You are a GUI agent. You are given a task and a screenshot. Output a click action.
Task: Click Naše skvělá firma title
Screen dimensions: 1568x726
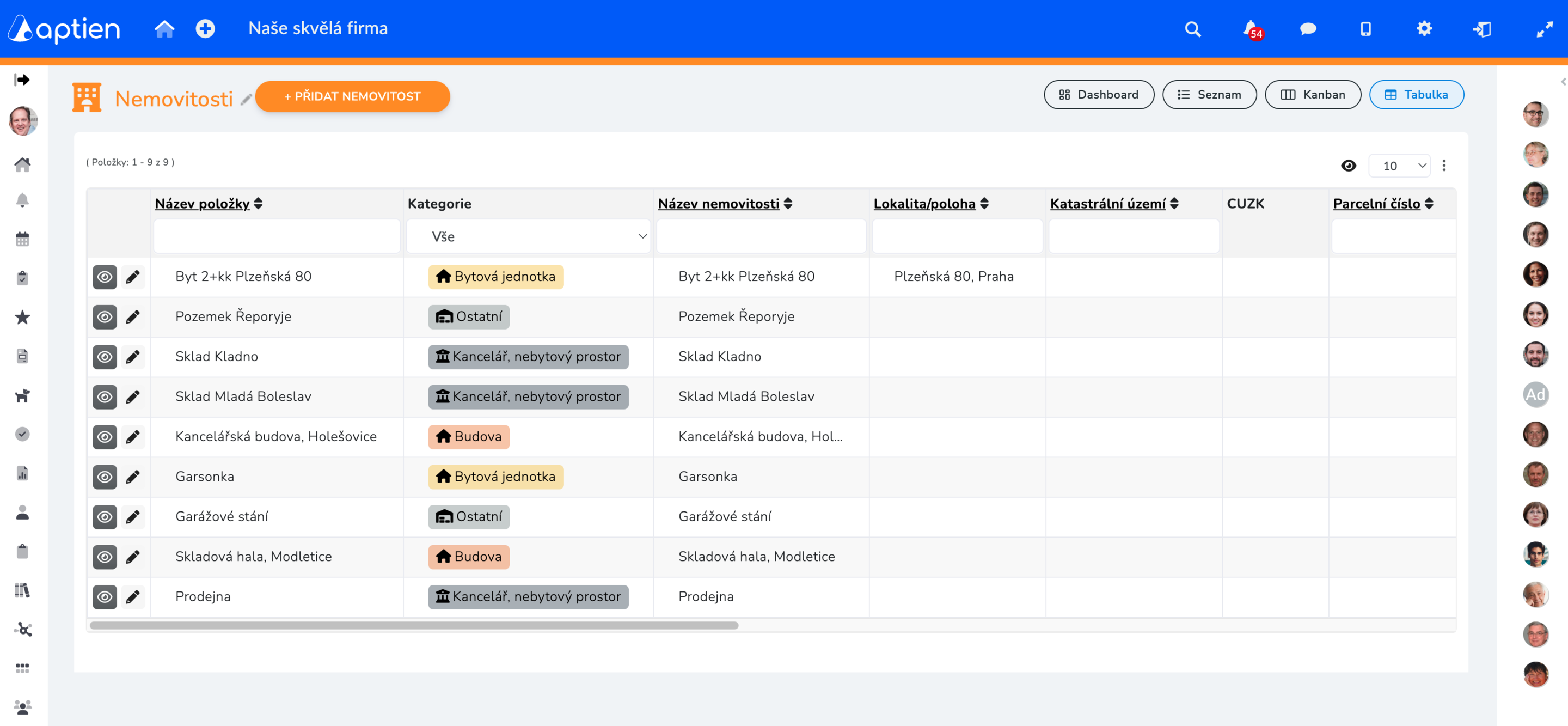(x=318, y=28)
